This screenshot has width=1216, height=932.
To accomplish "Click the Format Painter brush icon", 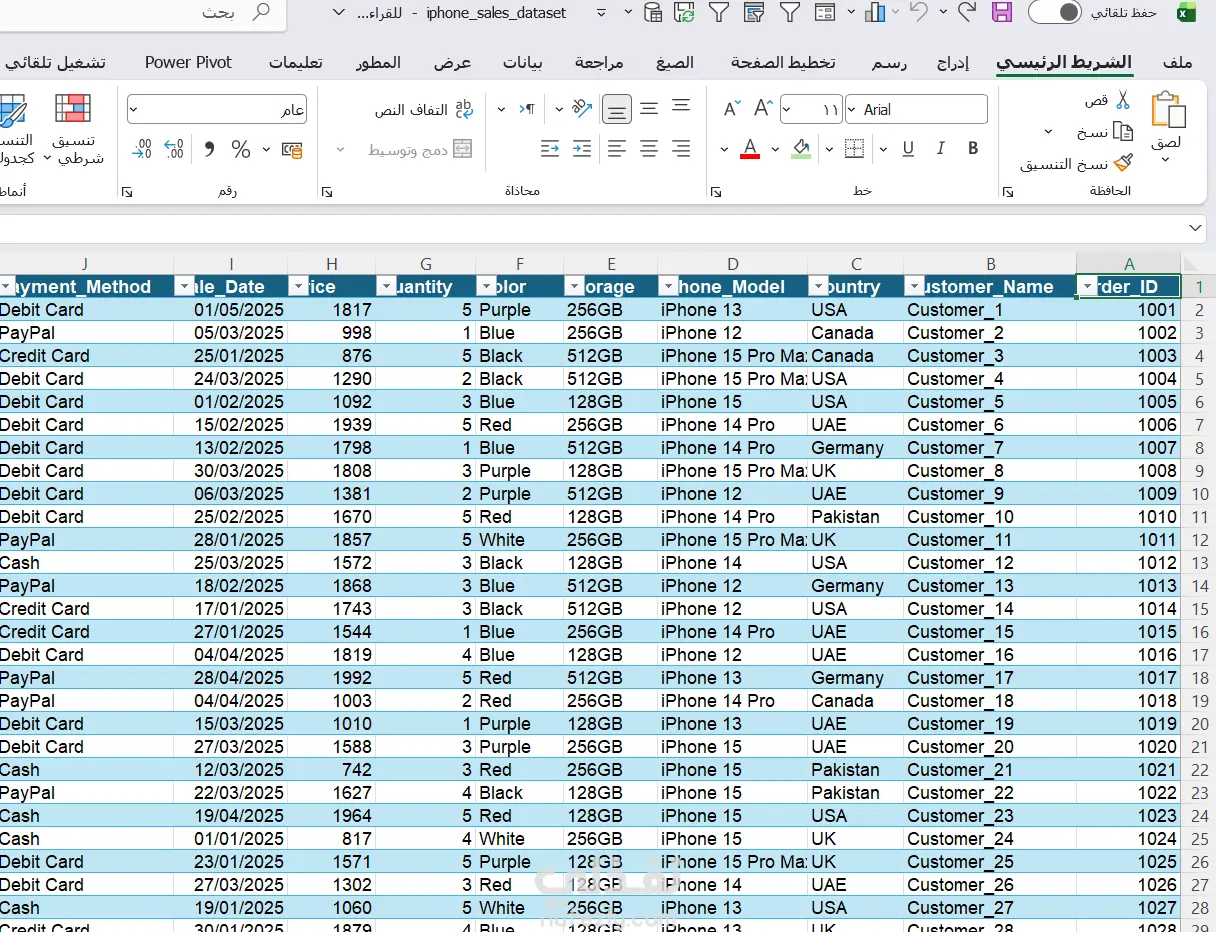I will click(1124, 163).
